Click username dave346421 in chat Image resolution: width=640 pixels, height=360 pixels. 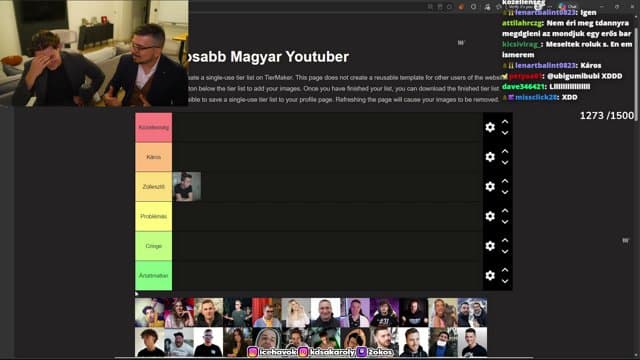coord(523,87)
